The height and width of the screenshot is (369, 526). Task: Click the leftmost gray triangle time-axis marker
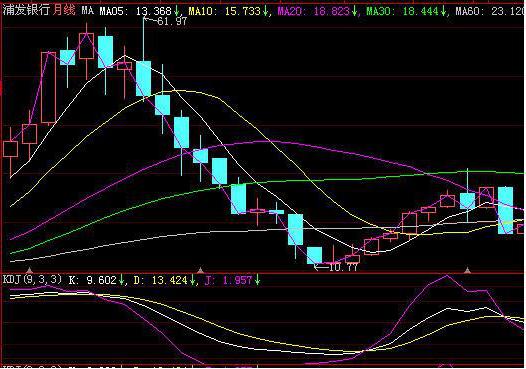[x=30, y=270]
